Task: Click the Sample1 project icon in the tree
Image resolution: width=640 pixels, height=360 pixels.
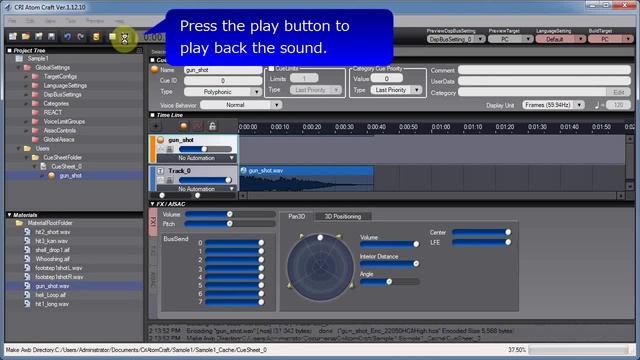Action: point(19,59)
